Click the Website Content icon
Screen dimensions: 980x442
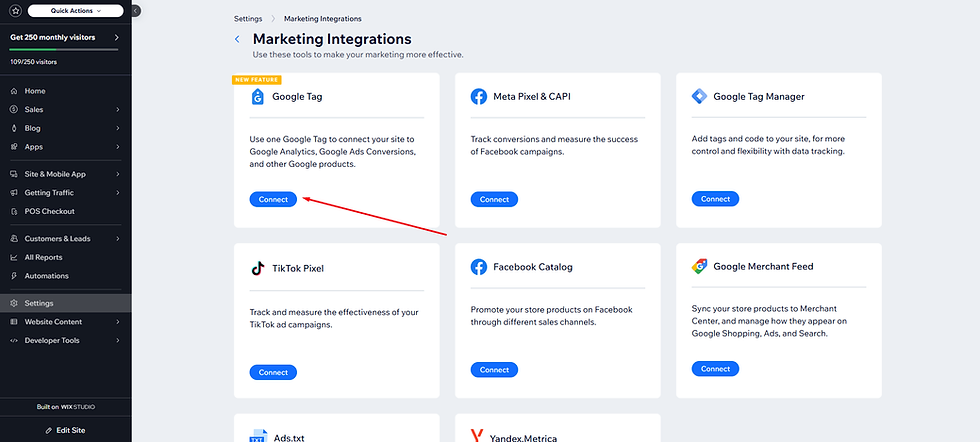coord(14,322)
